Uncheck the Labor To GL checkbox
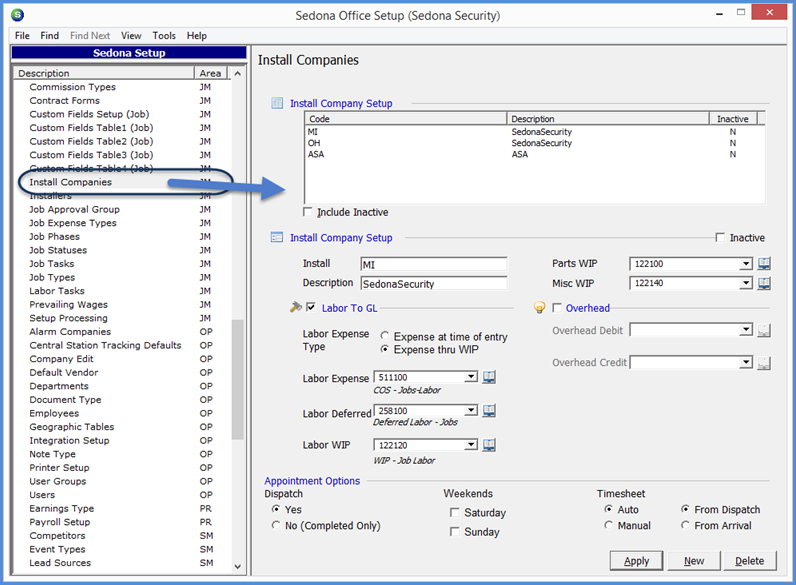This screenshot has width=796, height=585. pyautogui.click(x=311, y=307)
